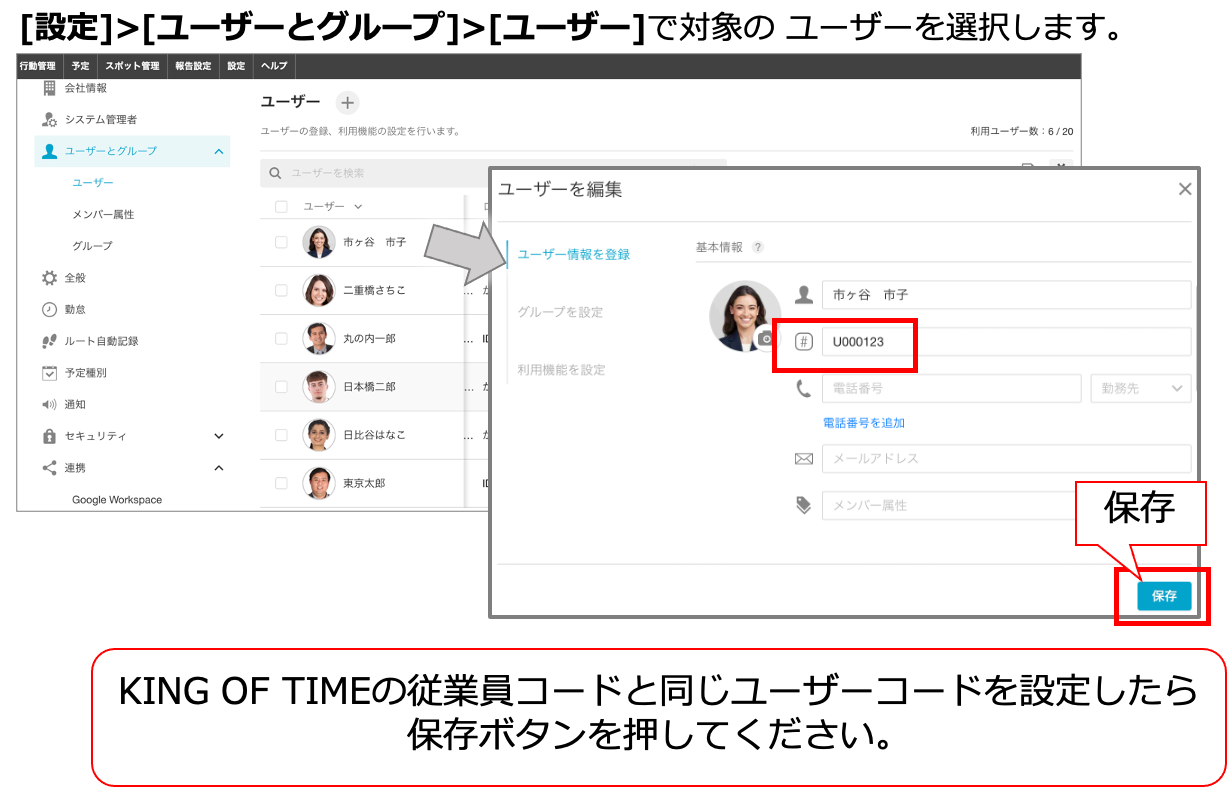Click the camera icon on profile photo
This screenshot has height=788, width=1228.
click(x=767, y=338)
